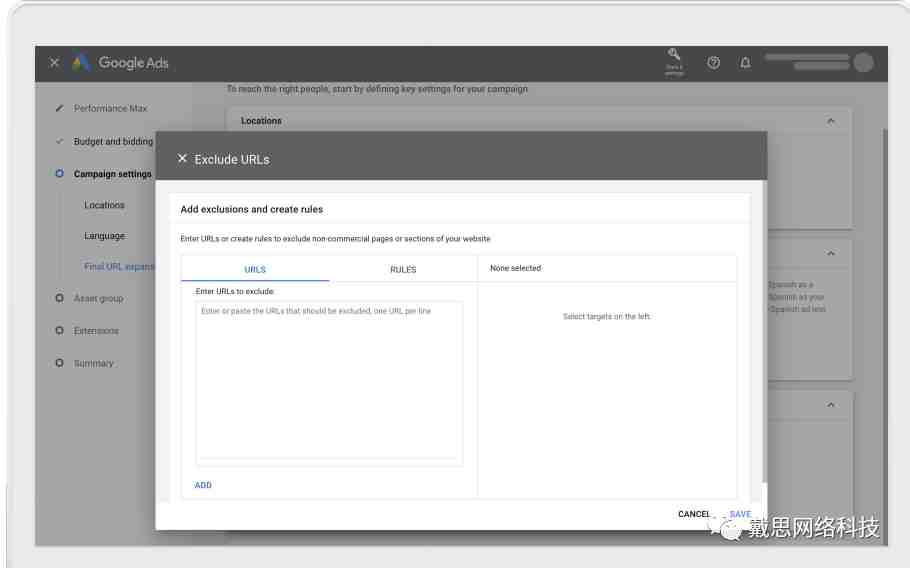Click the 'Select targets on the left' text
Viewport: 910px width, 568px height.
[607, 316]
